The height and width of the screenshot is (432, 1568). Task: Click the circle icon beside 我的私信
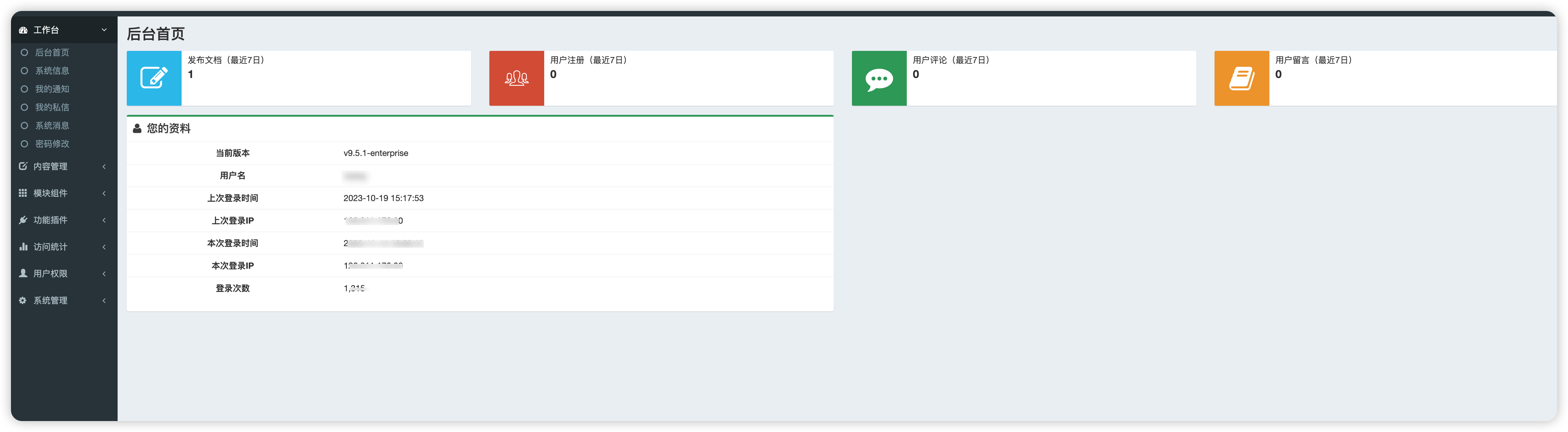[24, 108]
